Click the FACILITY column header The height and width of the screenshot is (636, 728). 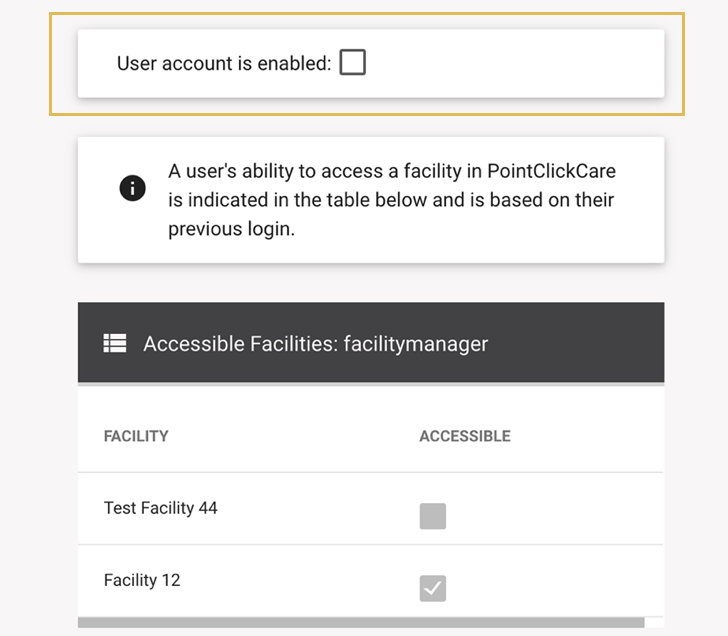(x=136, y=436)
